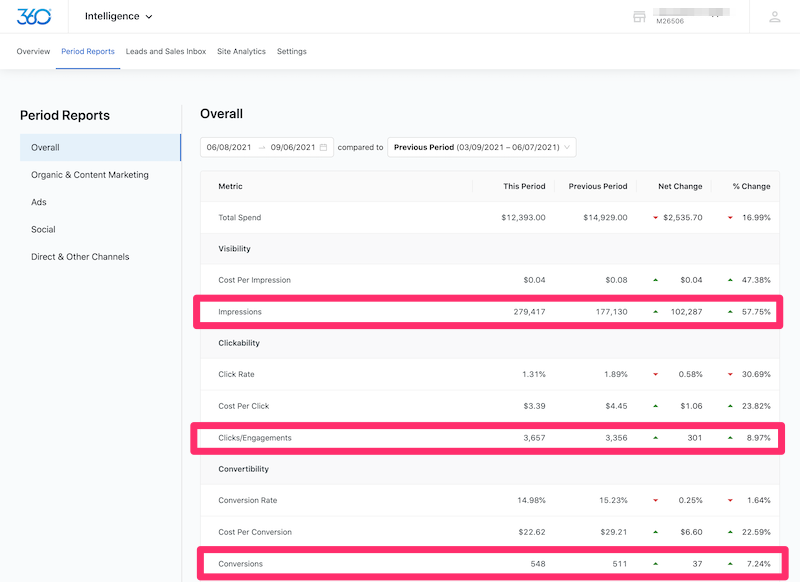Select the Period Reports tab

[88, 52]
